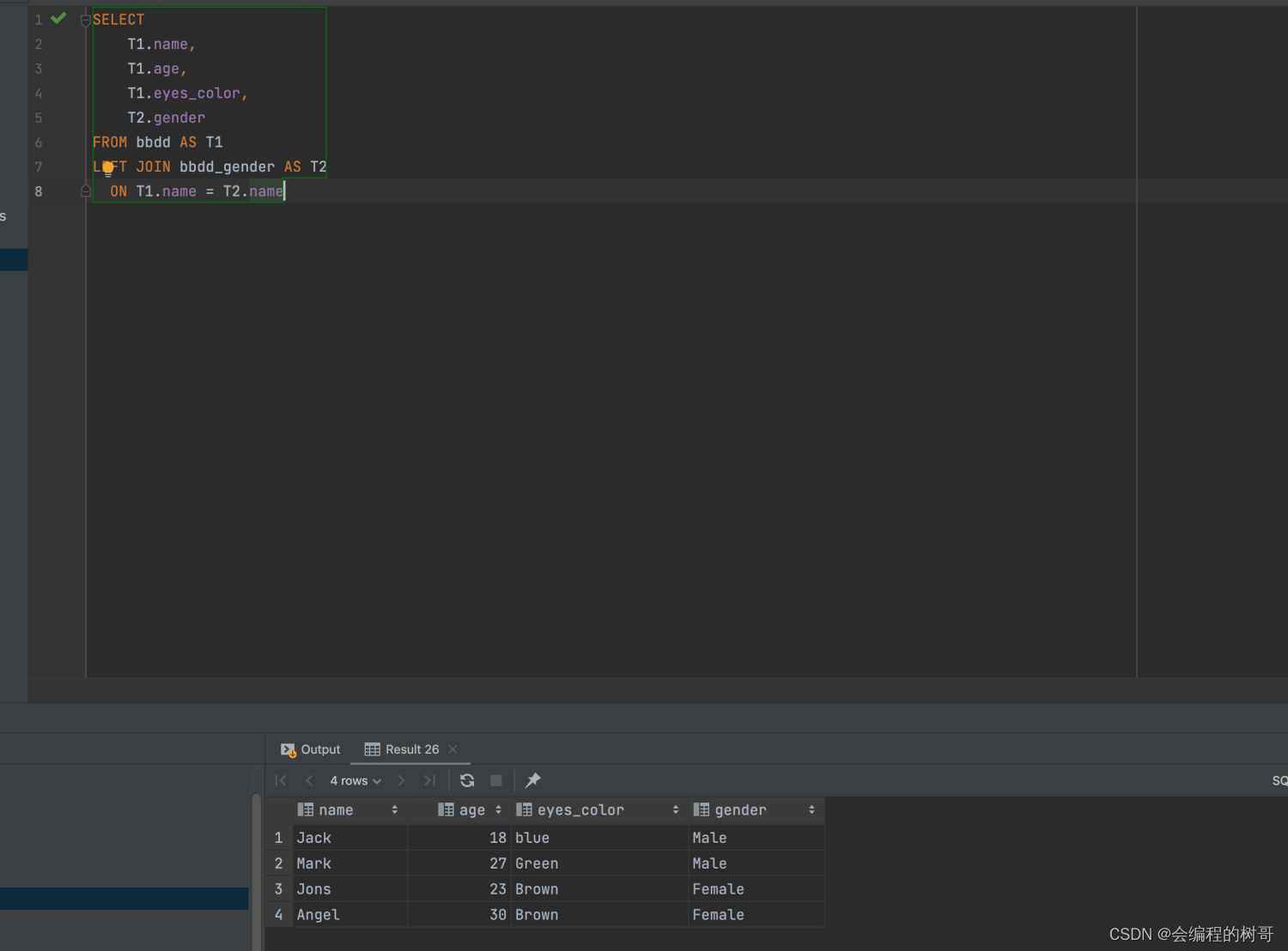Click bbdd_gender table name on line 7
Screen dimensions: 1288x951
pyautogui.click(x=227, y=167)
